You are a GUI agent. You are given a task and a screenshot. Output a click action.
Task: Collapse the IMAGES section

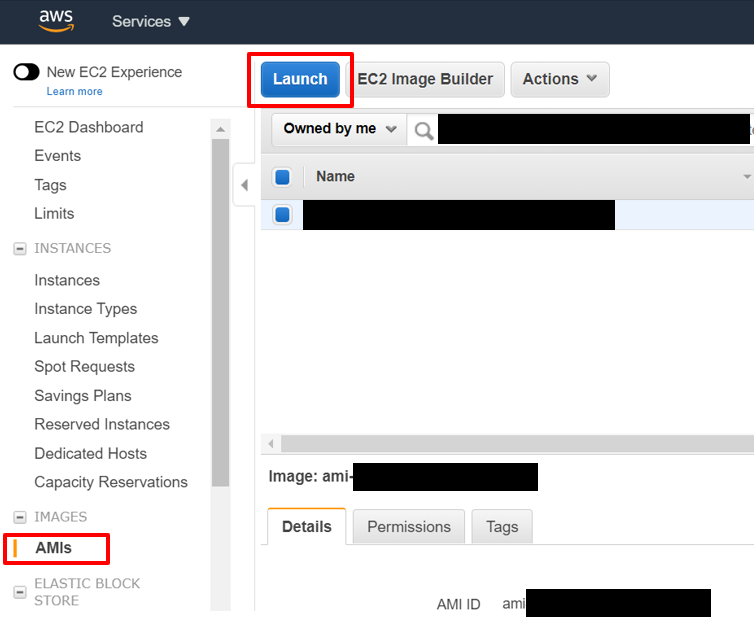click(20, 517)
